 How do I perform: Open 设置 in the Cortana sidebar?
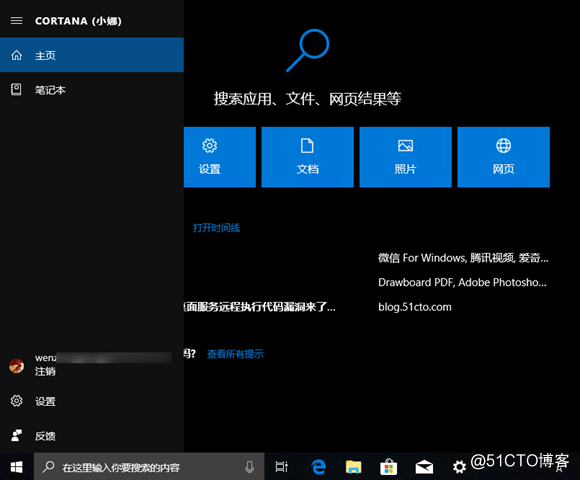click(92, 401)
